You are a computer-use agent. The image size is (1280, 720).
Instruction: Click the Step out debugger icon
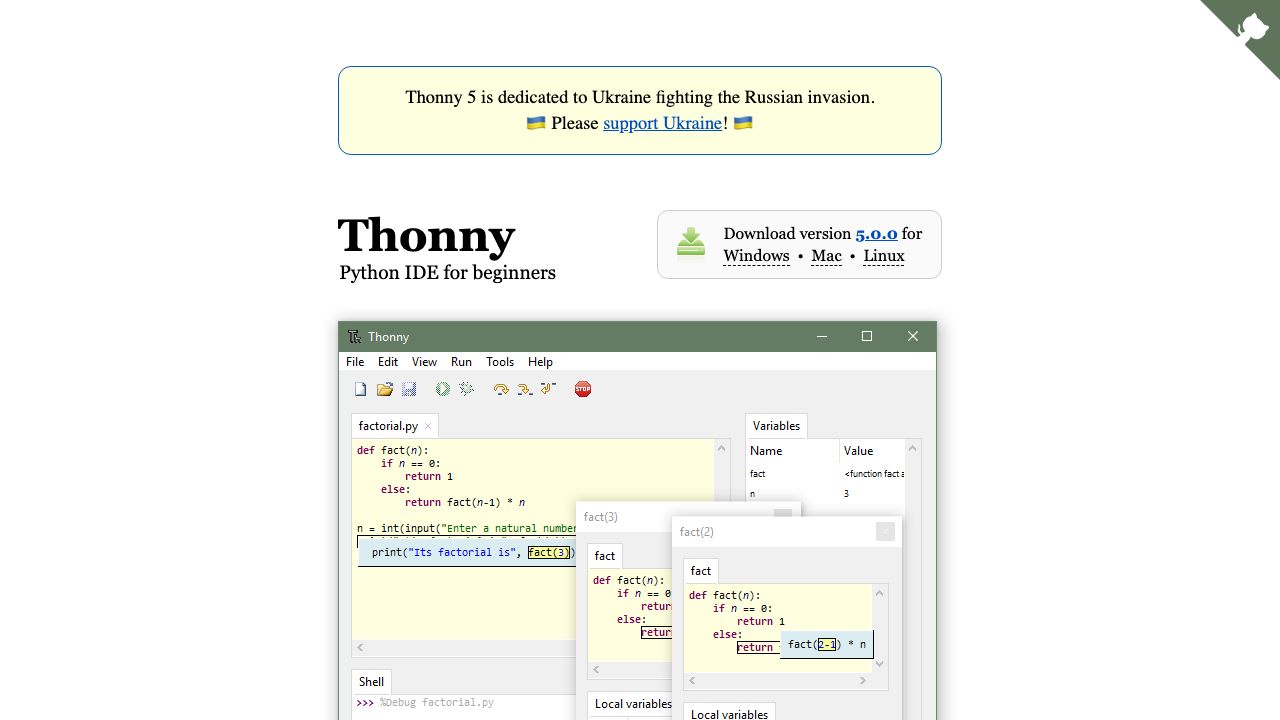(548, 388)
